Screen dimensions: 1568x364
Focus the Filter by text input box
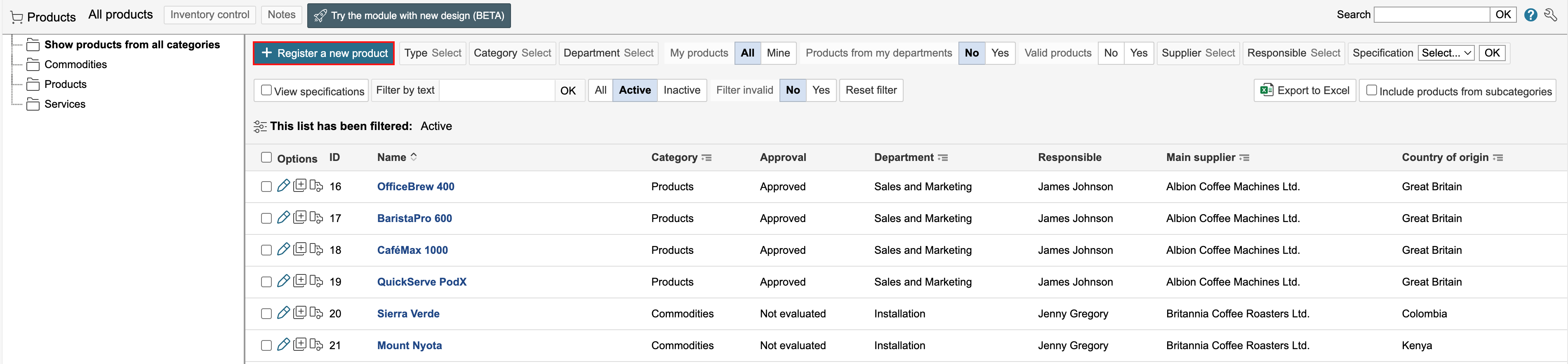pos(497,90)
